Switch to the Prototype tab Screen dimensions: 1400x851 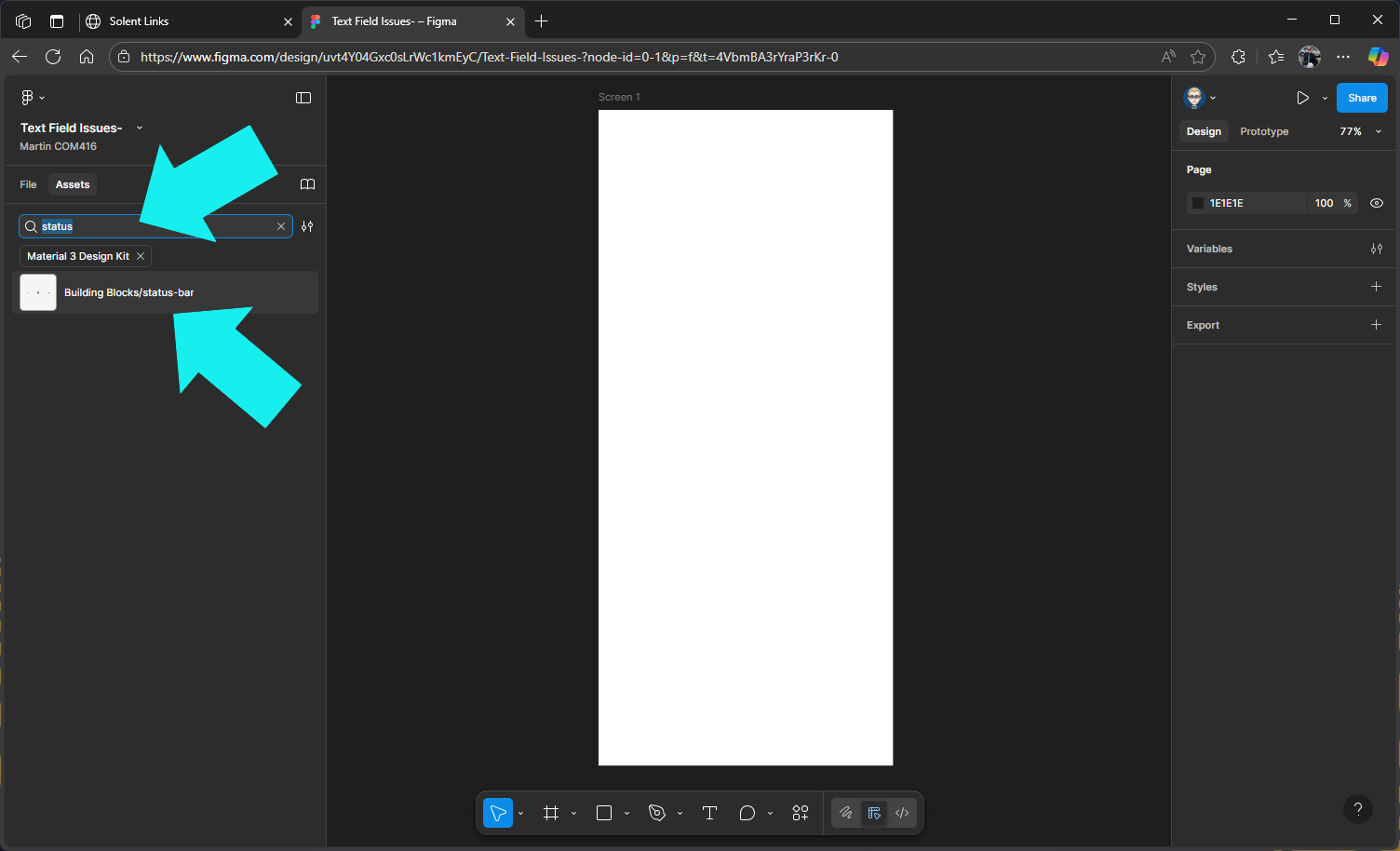click(x=1263, y=131)
